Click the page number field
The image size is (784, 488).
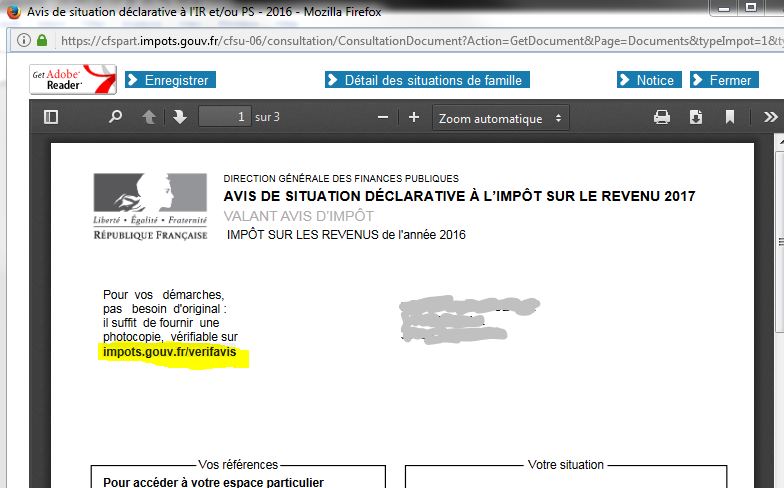pos(224,117)
